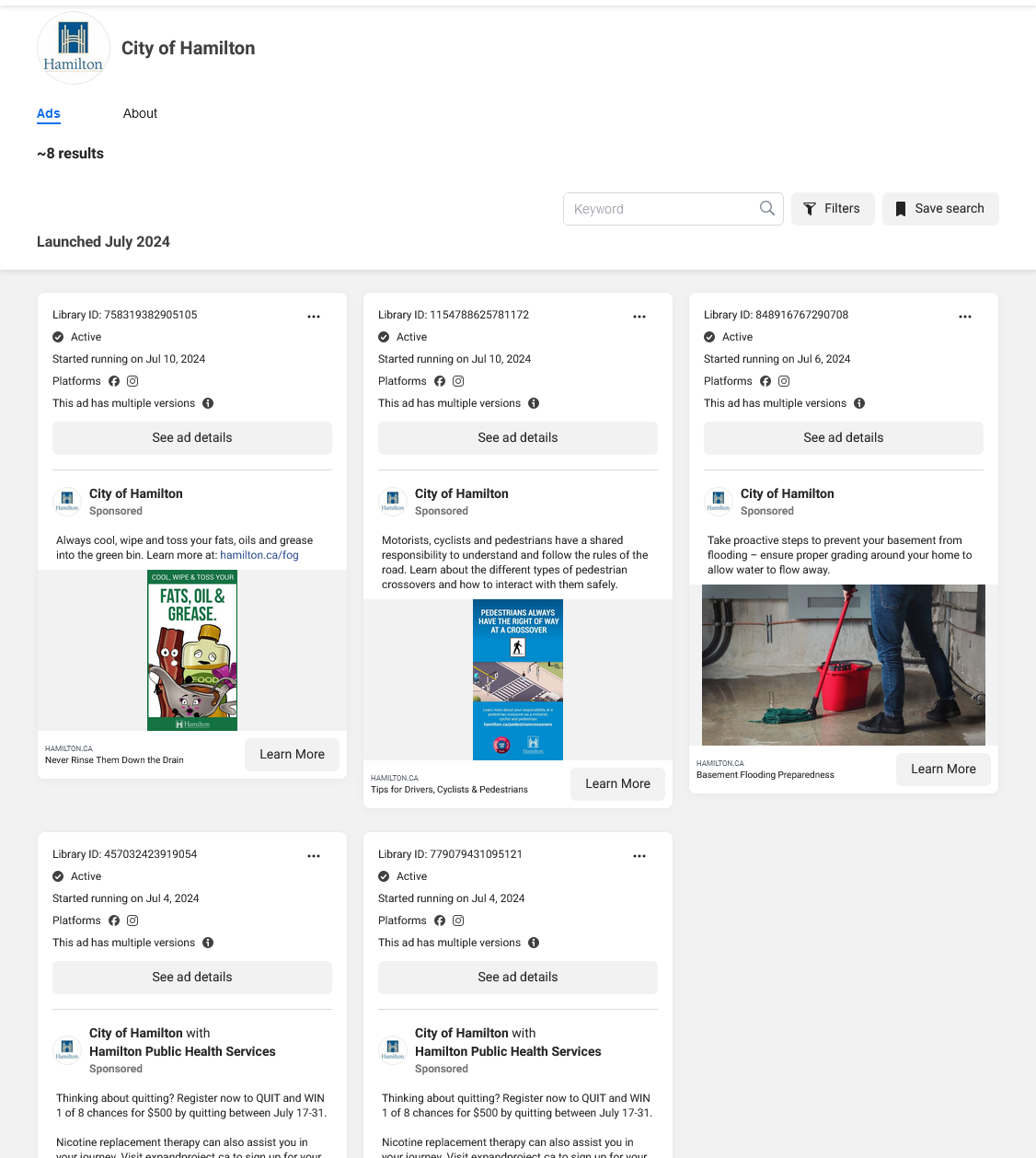Open options menu for ad 457032423919054
The width and height of the screenshot is (1036, 1158).
(x=314, y=856)
